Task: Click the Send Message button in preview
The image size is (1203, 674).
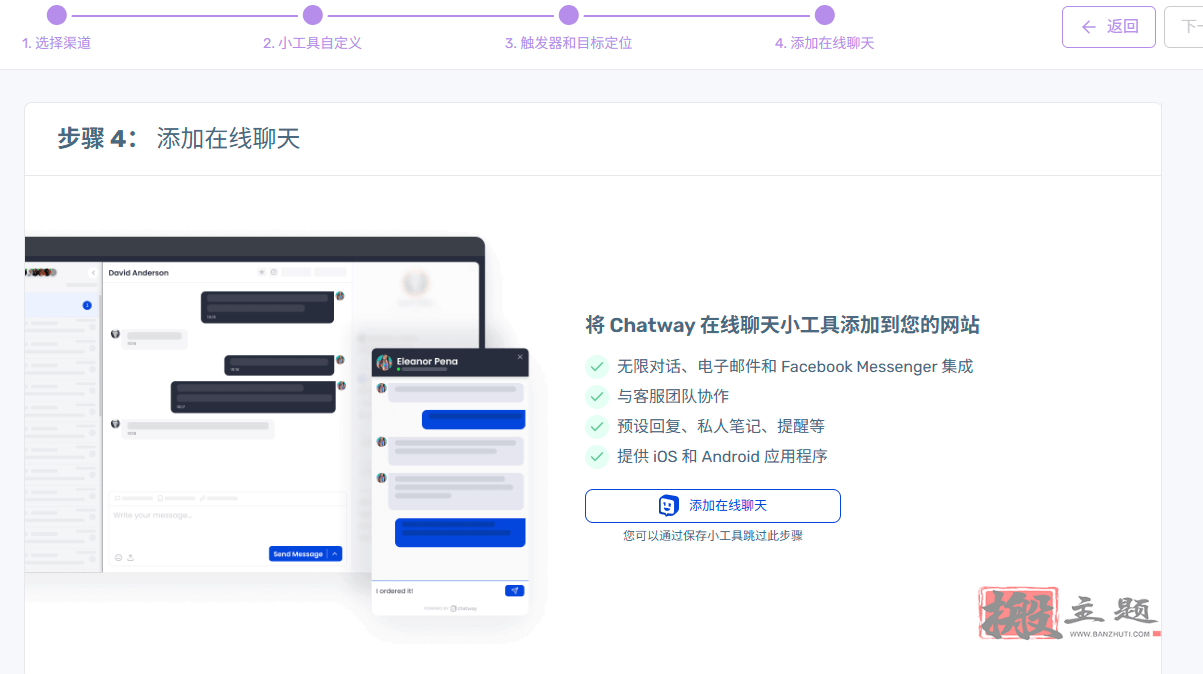Action: pos(298,554)
